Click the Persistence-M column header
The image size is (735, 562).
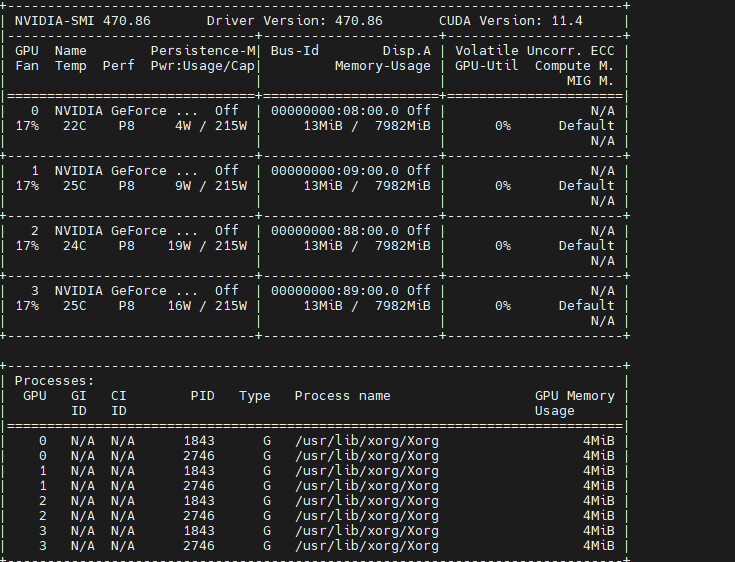tap(203, 51)
